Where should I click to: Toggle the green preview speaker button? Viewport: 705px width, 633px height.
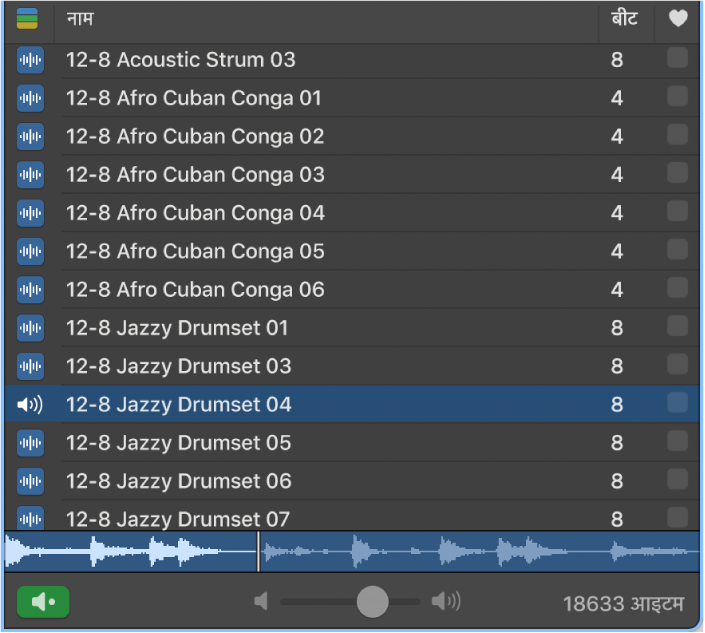click(x=43, y=602)
